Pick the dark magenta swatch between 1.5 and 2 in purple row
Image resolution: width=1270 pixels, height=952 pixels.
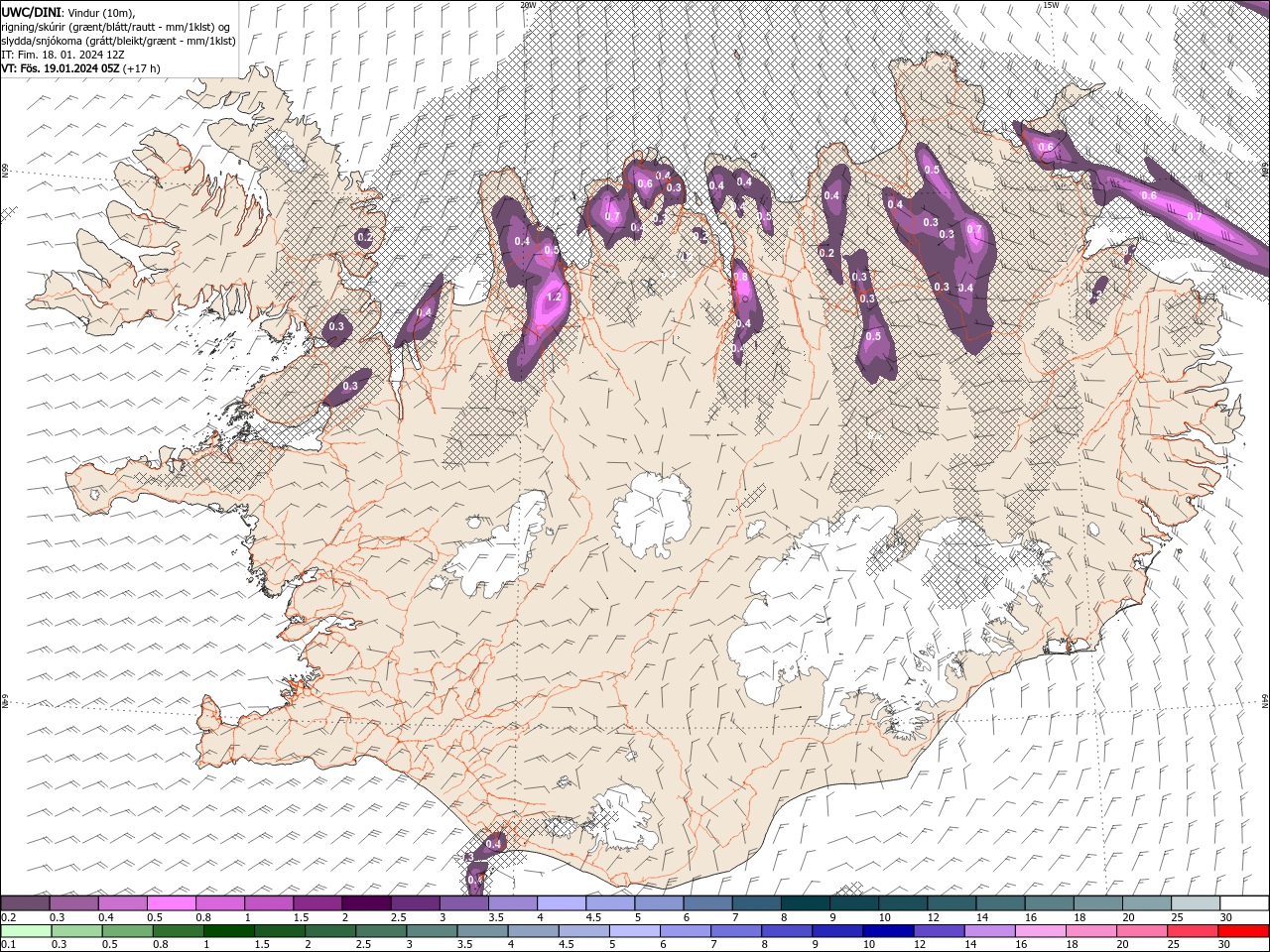pyautogui.click(x=317, y=903)
